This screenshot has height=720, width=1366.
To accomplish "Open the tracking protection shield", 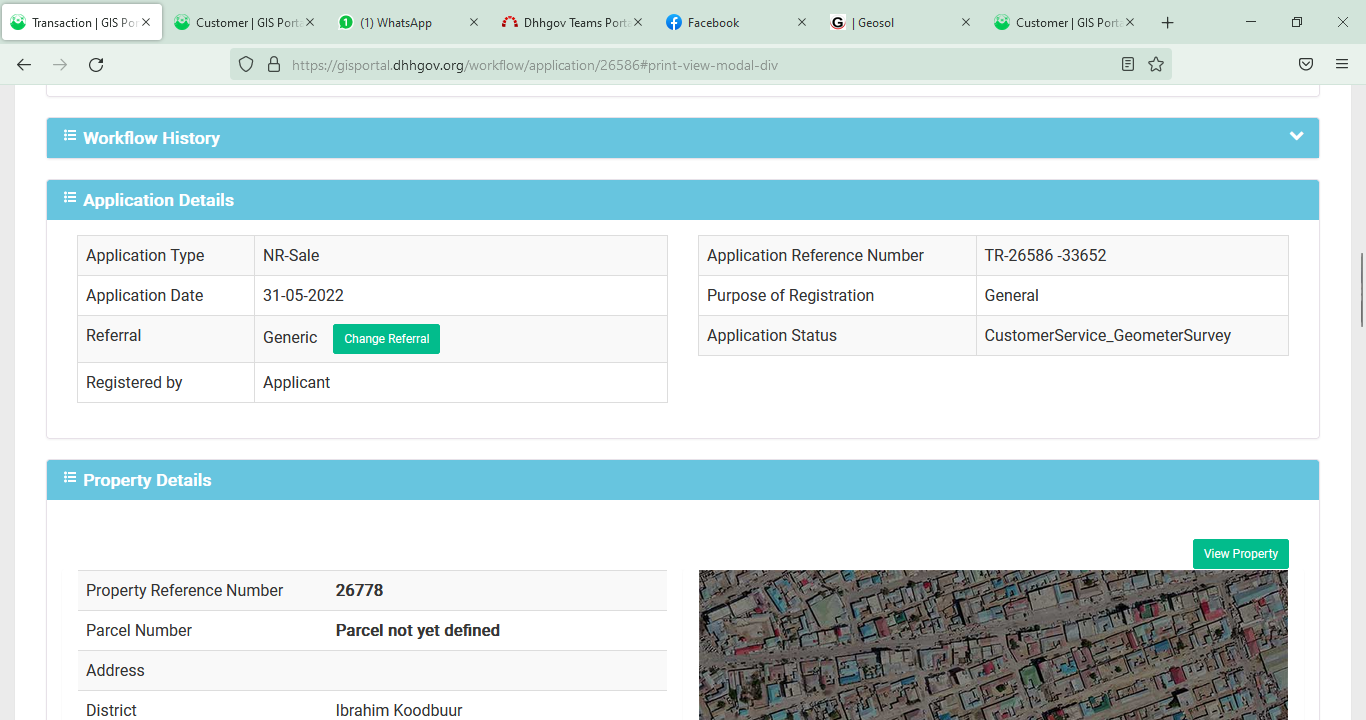I will pyautogui.click(x=246, y=64).
